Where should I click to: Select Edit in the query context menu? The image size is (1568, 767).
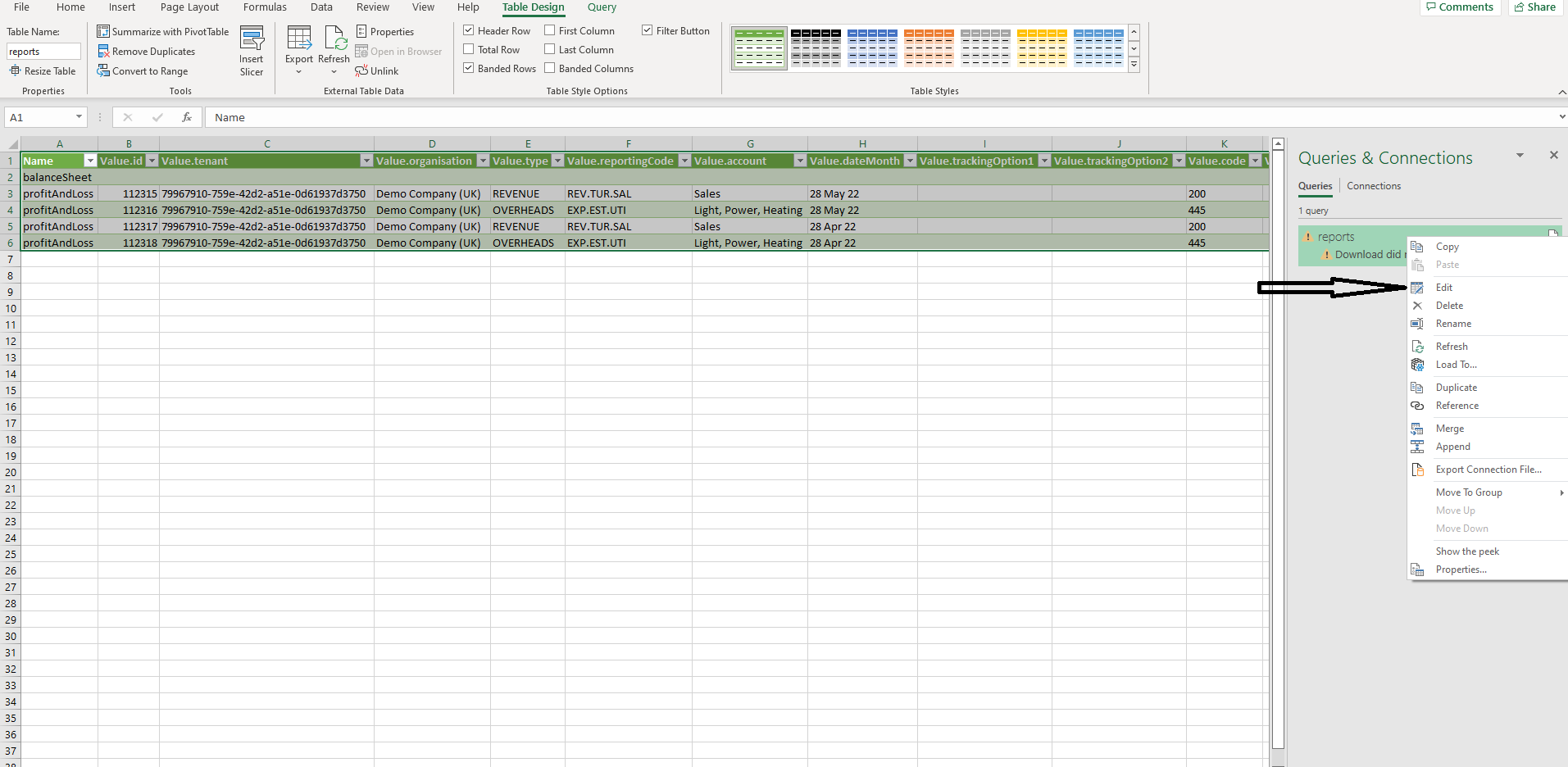point(1444,288)
